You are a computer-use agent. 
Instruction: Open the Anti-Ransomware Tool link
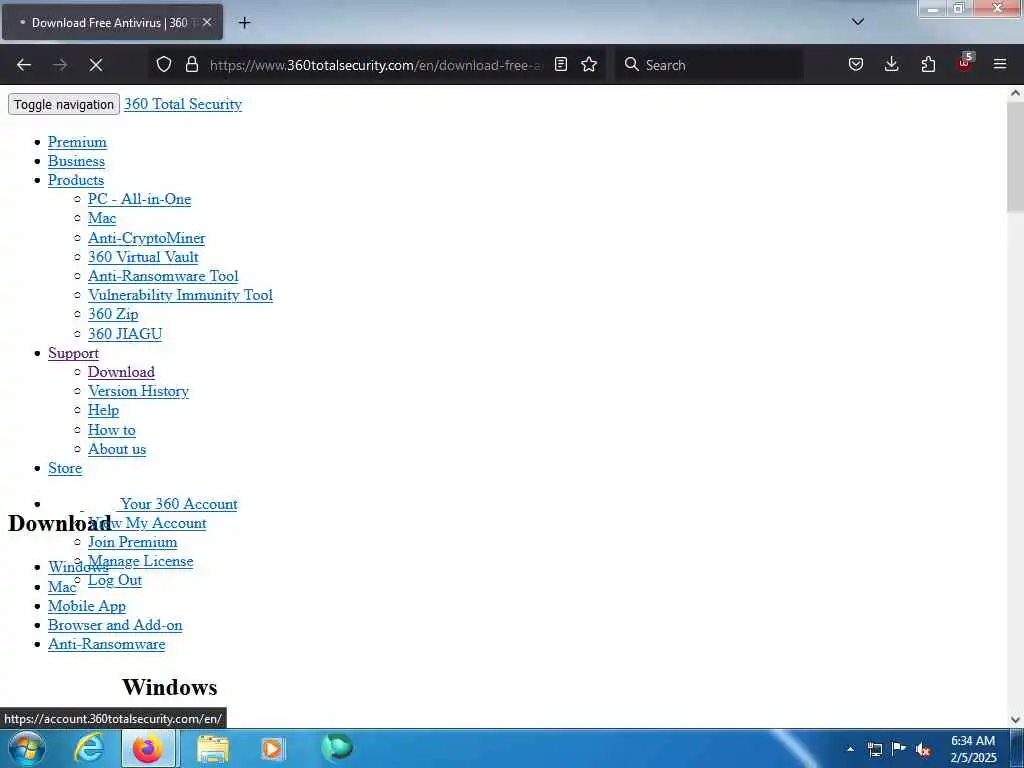pyautogui.click(x=163, y=276)
